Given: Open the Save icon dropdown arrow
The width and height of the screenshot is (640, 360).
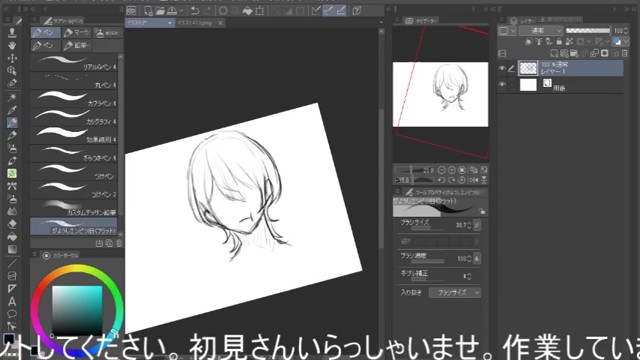Looking at the screenshot, I should [x=181, y=11].
